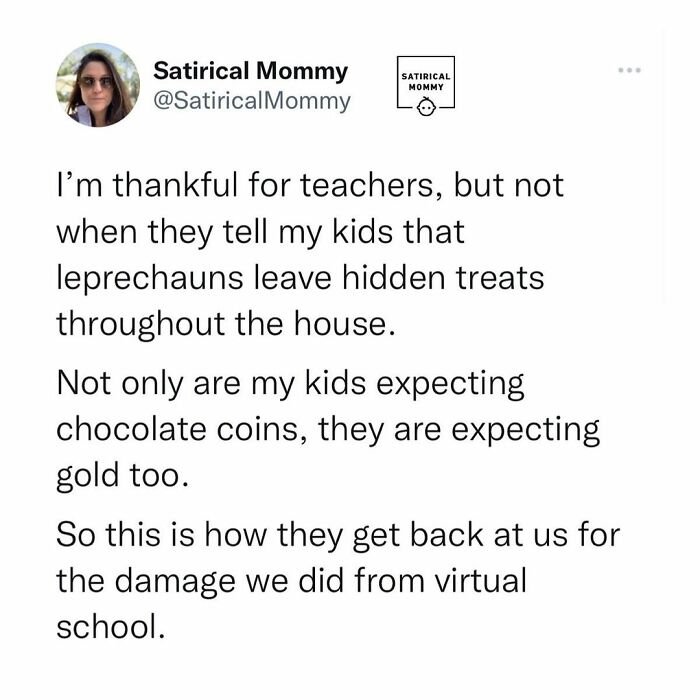Image resolution: width=700 pixels, height=700 pixels.
Task: Click the word virtual in the tweet
Action: 480,580
